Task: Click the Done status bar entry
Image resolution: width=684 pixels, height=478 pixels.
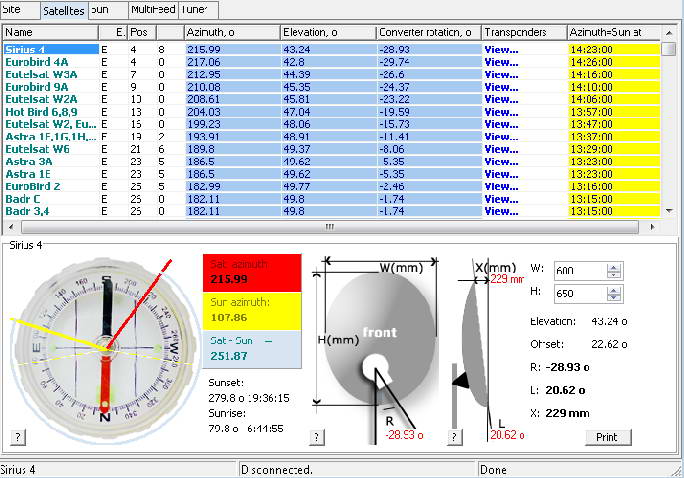Action: [576, 470]
